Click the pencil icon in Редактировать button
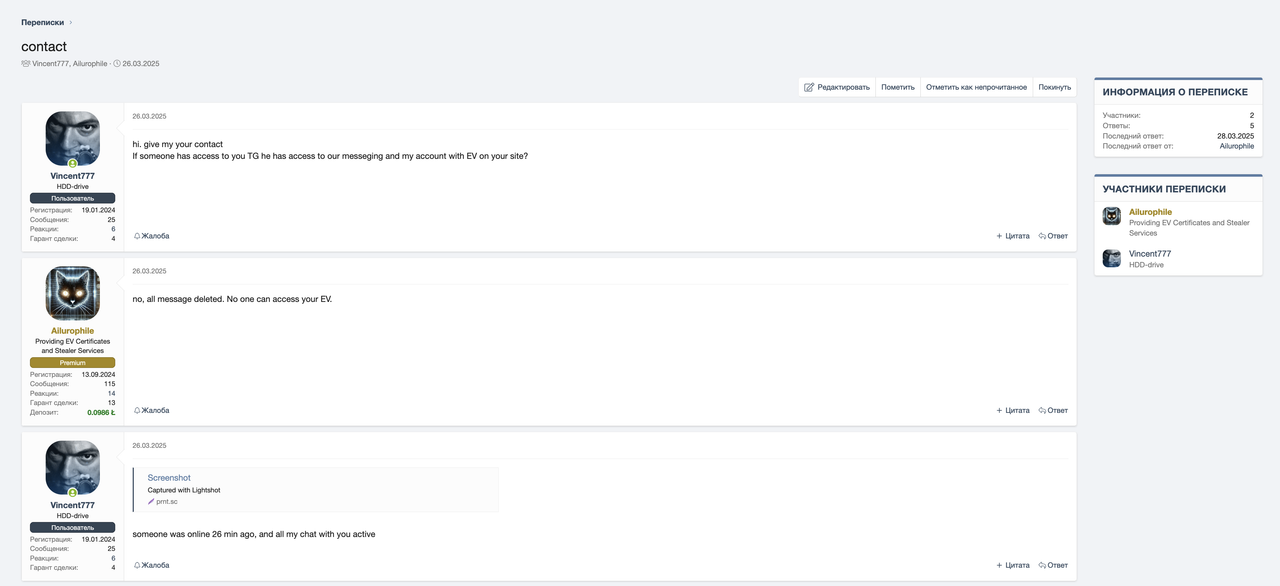 tap(809, 87)
